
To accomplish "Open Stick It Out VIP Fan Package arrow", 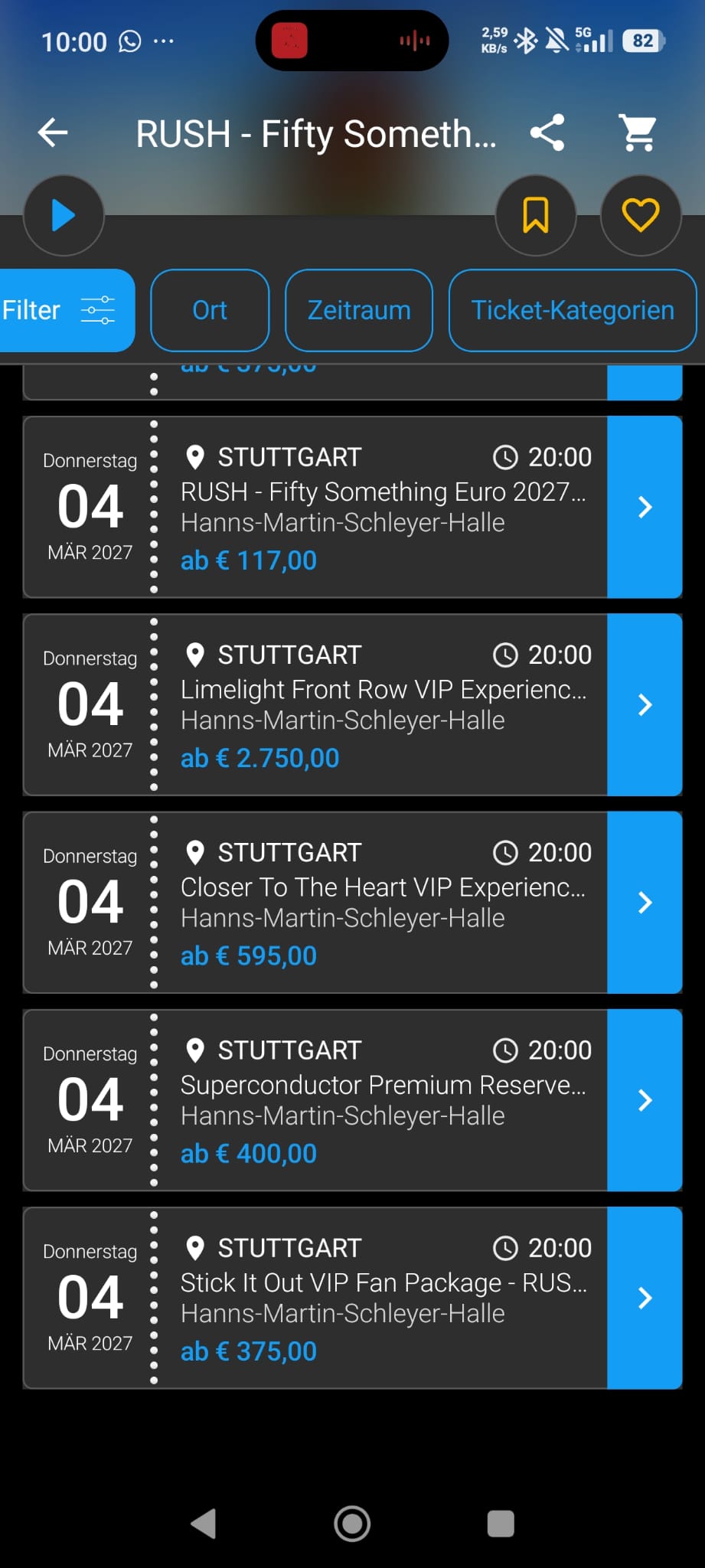I will point(645,1297).
